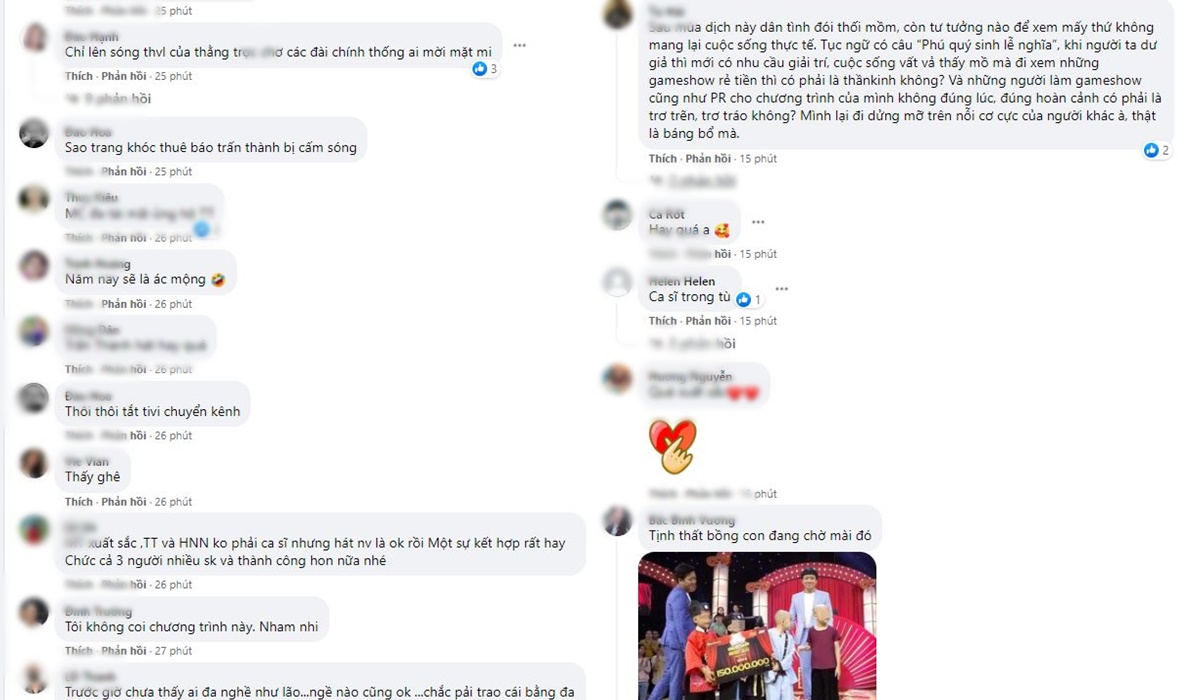Screen dimensions: 1193x700
Task: Open profile avatar beside 'Thấy ghê' comment
Action: click(33, 463)
